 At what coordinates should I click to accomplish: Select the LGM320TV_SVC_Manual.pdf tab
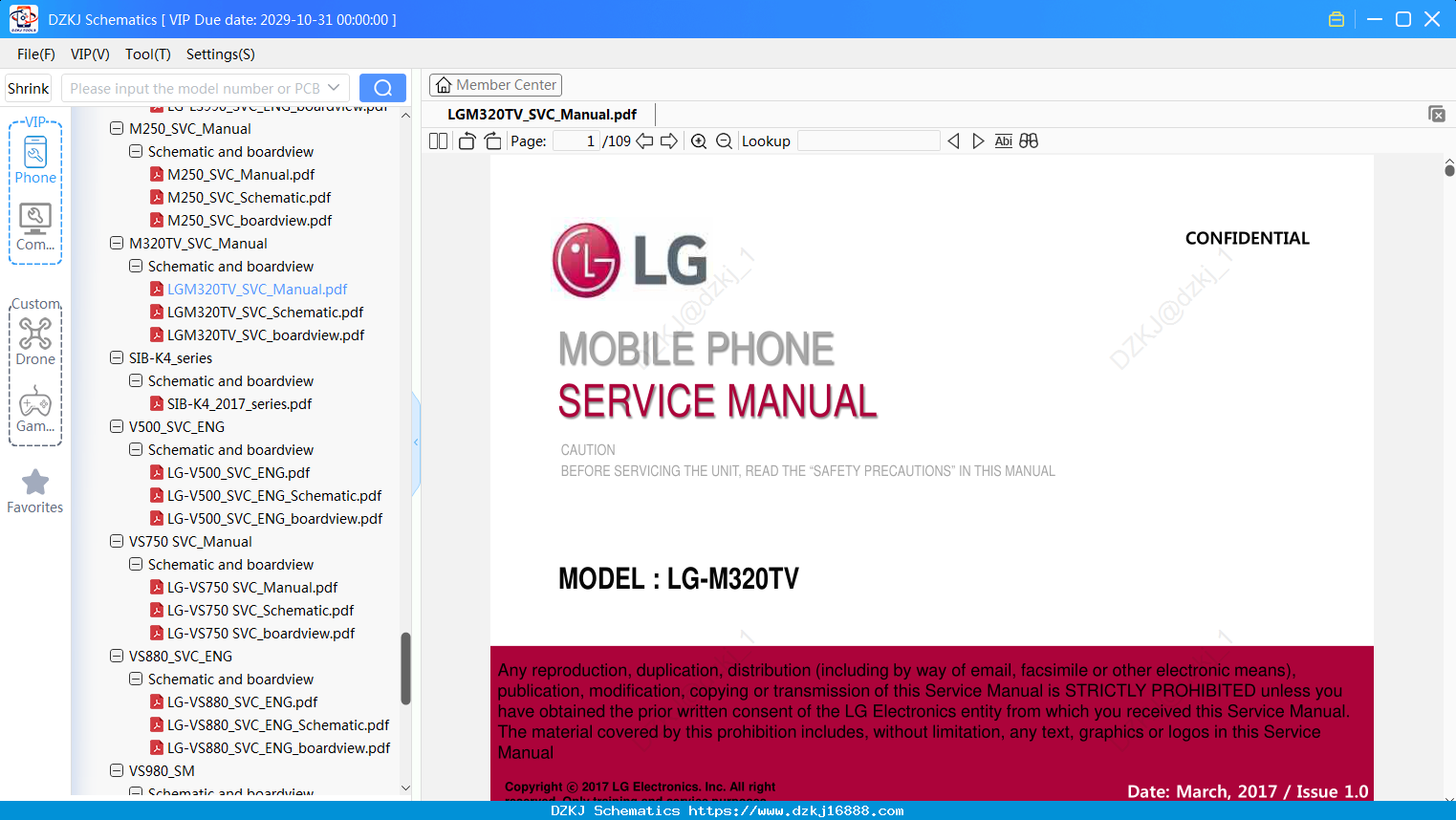pyautogui.click(x=542, y=114)
